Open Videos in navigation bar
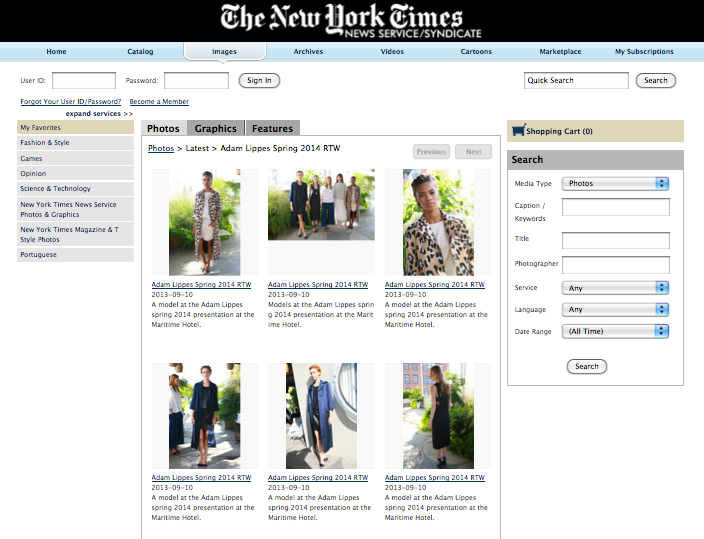The height and width of the screenshot is (539, 704). [392, 52]
